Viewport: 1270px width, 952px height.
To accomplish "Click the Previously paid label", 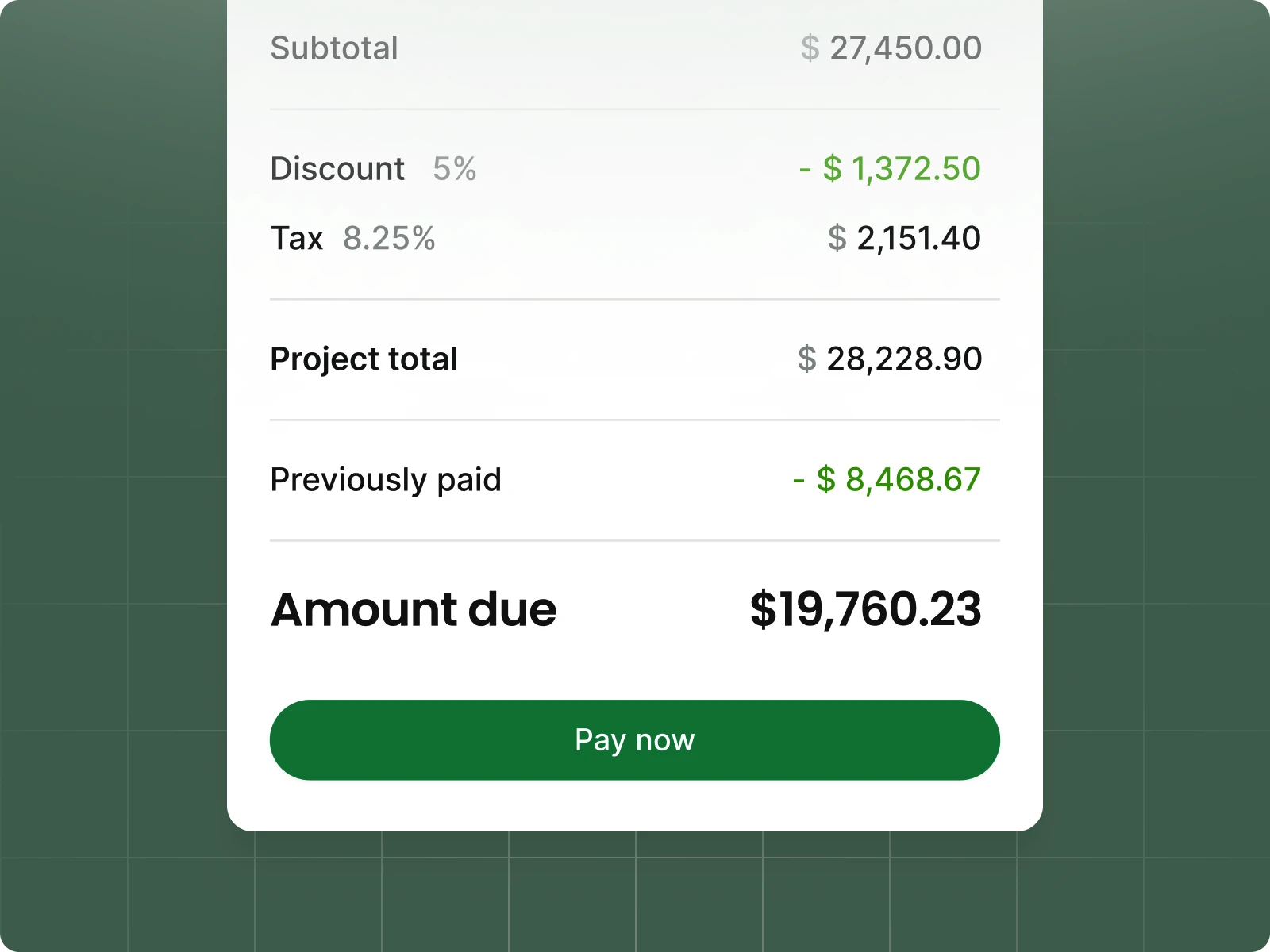I will click(386, 479).
